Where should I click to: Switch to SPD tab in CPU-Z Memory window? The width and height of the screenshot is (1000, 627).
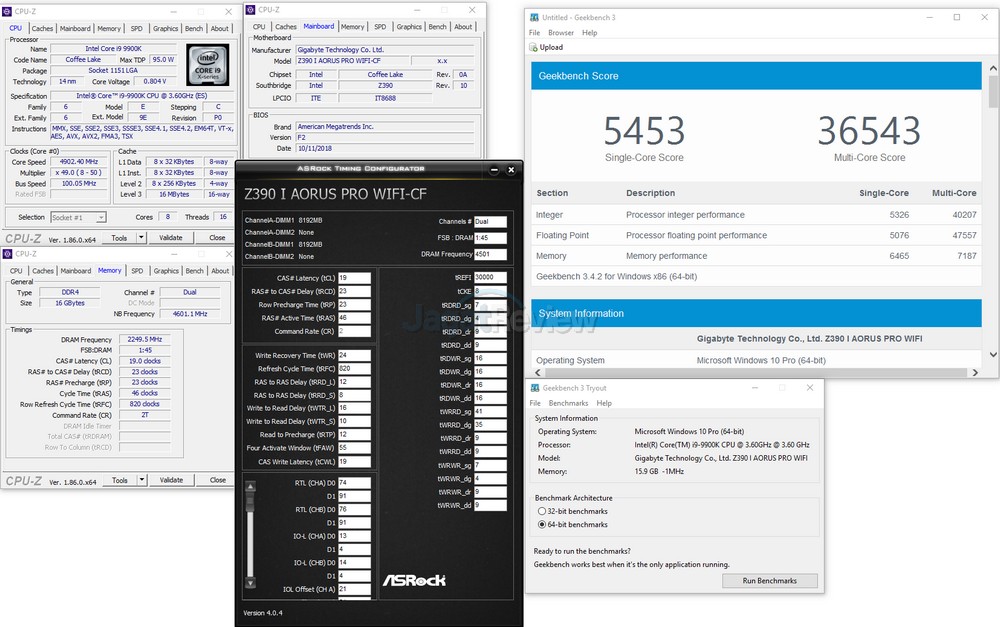tap(137, 271)
